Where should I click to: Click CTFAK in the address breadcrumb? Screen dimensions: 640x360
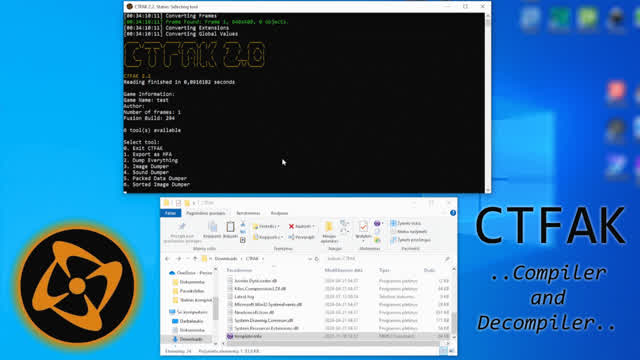pyautogui.click(x=252, y=259)
